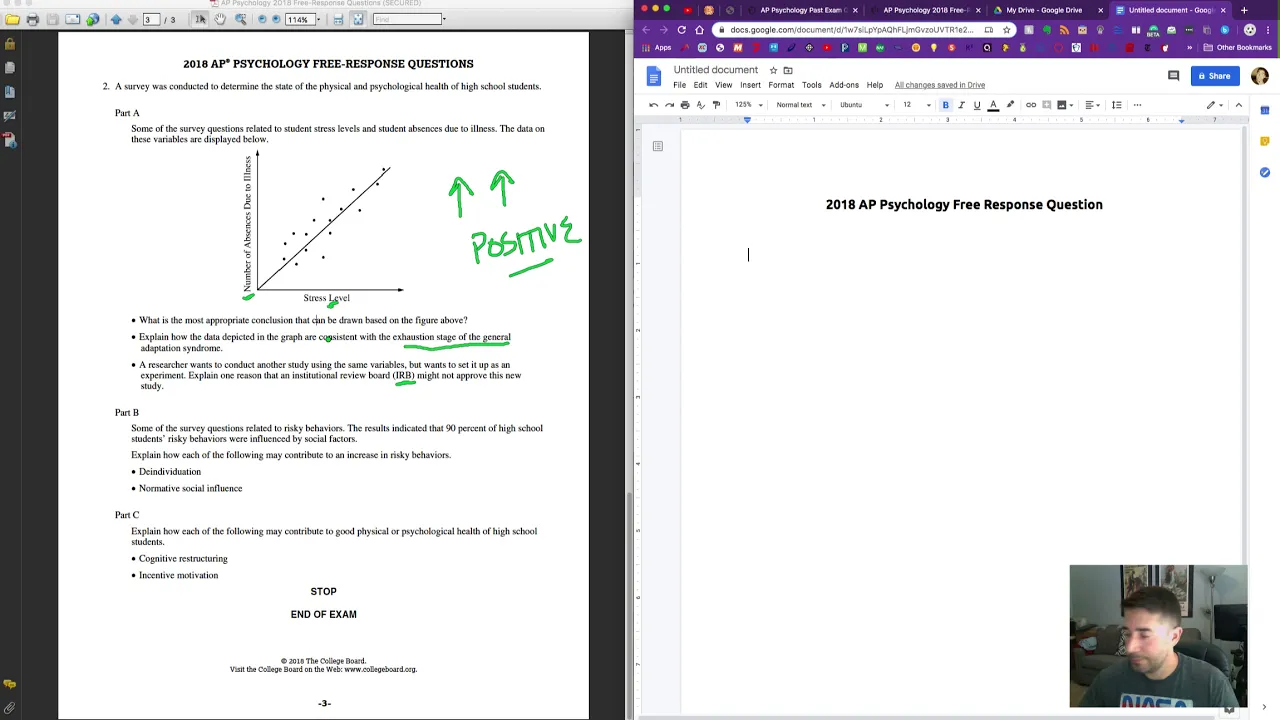Open the Ubuntu font dropdown
1280x720 pixels.
coord(864,105)
